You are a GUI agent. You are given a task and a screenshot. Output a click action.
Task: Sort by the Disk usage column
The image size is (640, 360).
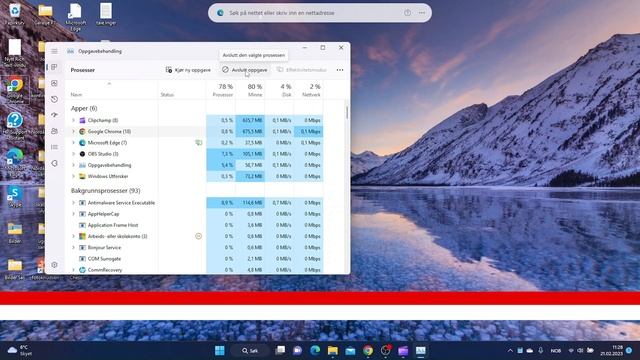pyautogui.click(x=279, y=90)
